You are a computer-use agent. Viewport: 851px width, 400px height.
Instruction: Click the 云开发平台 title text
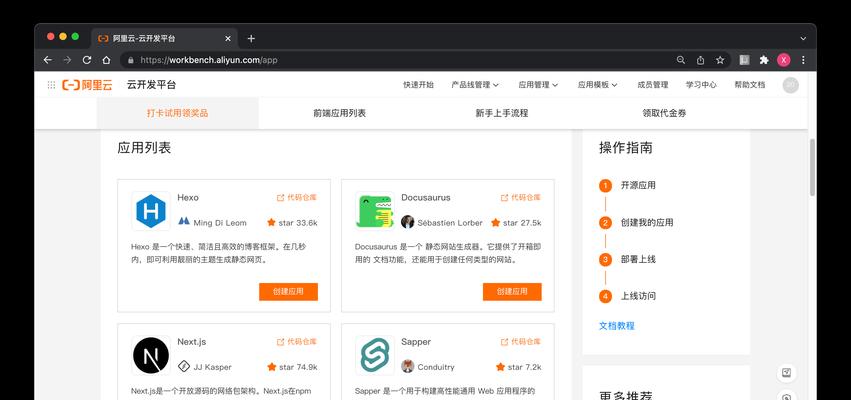(x=151, y=85)
